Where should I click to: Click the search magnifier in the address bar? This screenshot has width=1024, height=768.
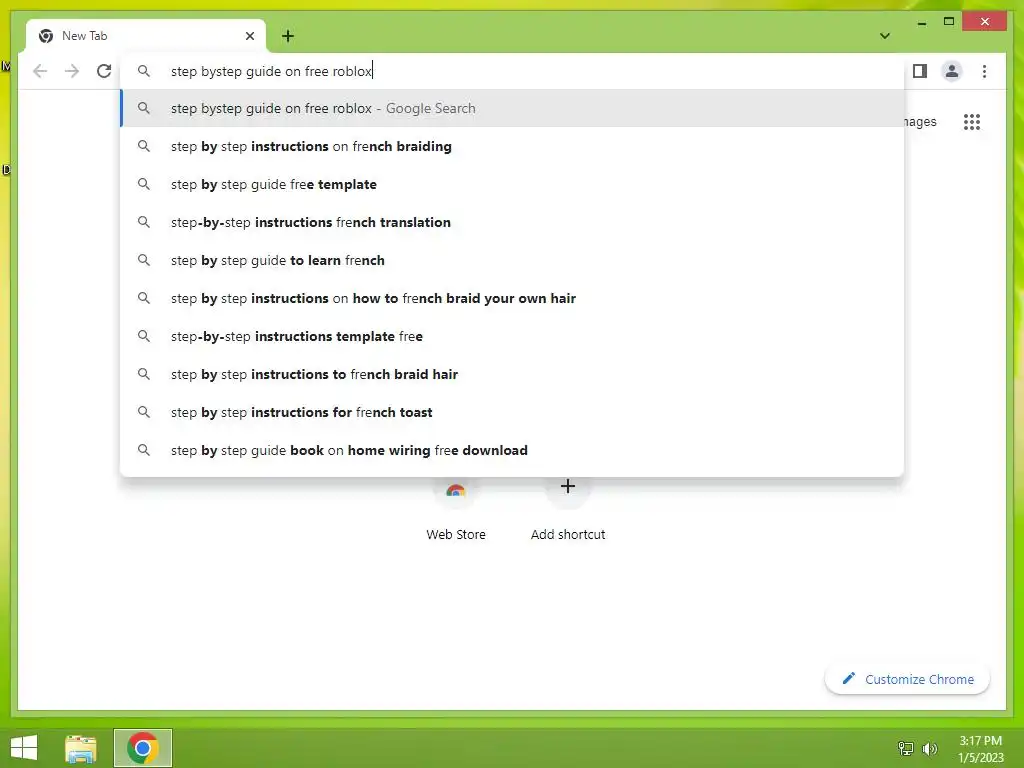(144, 71)
